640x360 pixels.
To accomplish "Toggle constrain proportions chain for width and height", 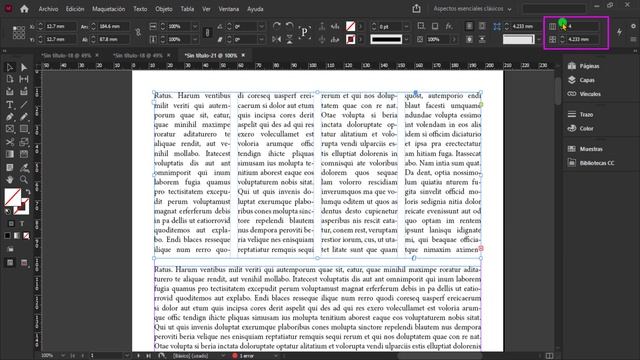I will pos(138,33).
